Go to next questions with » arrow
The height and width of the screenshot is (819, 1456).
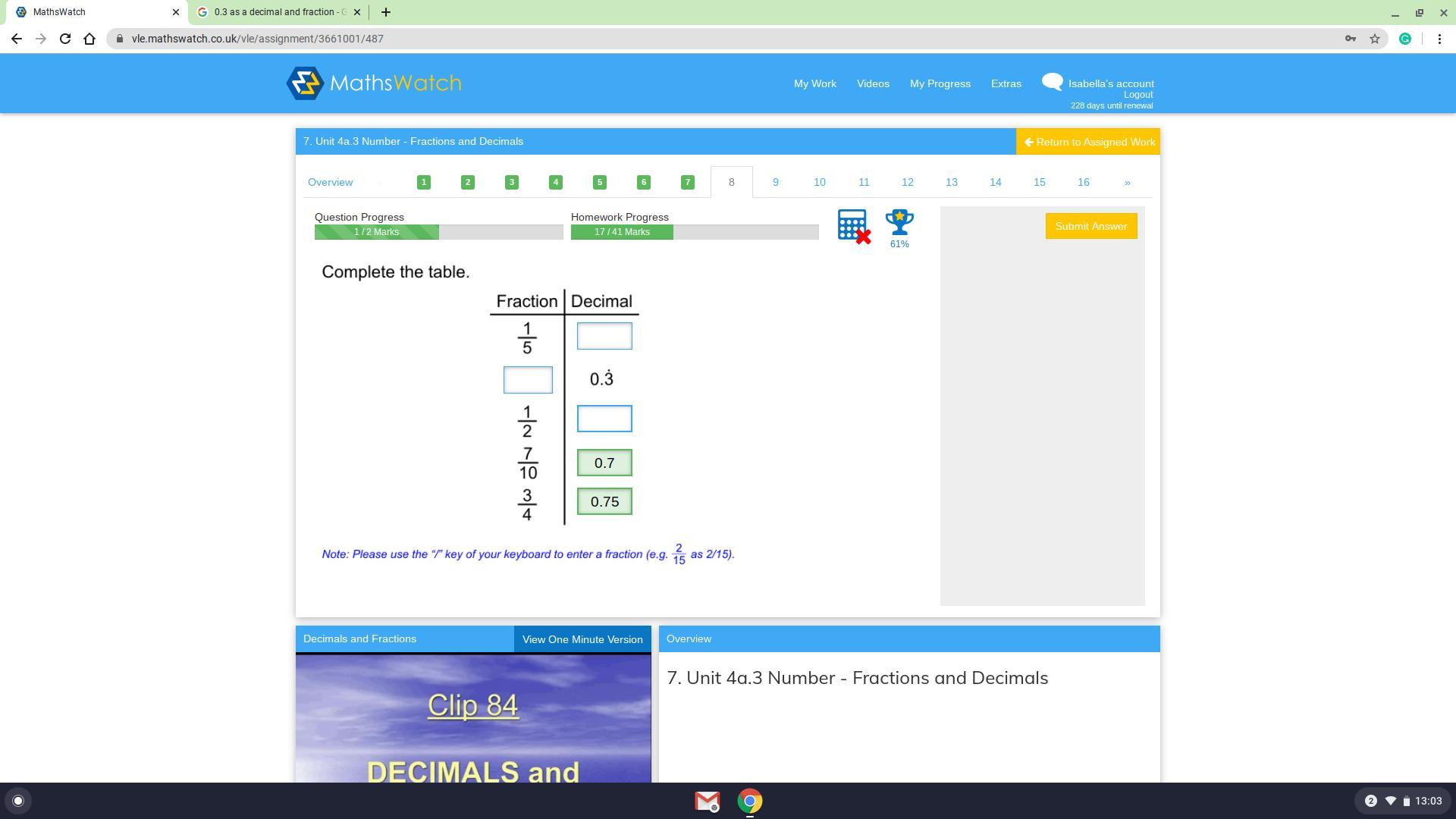pos(1127,182)
